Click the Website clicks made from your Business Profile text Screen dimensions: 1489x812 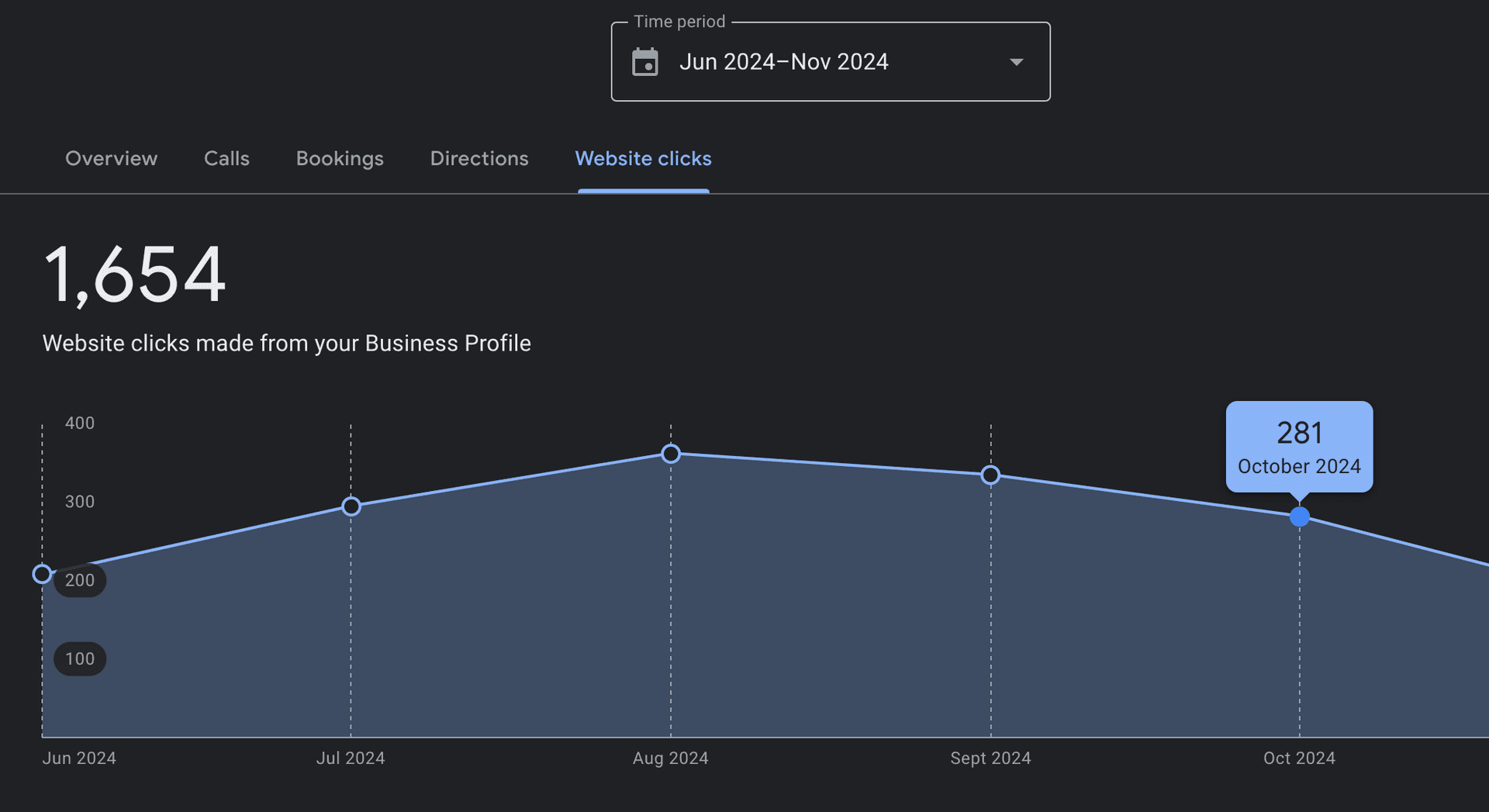pyautogui.click(x=287, y=343)
